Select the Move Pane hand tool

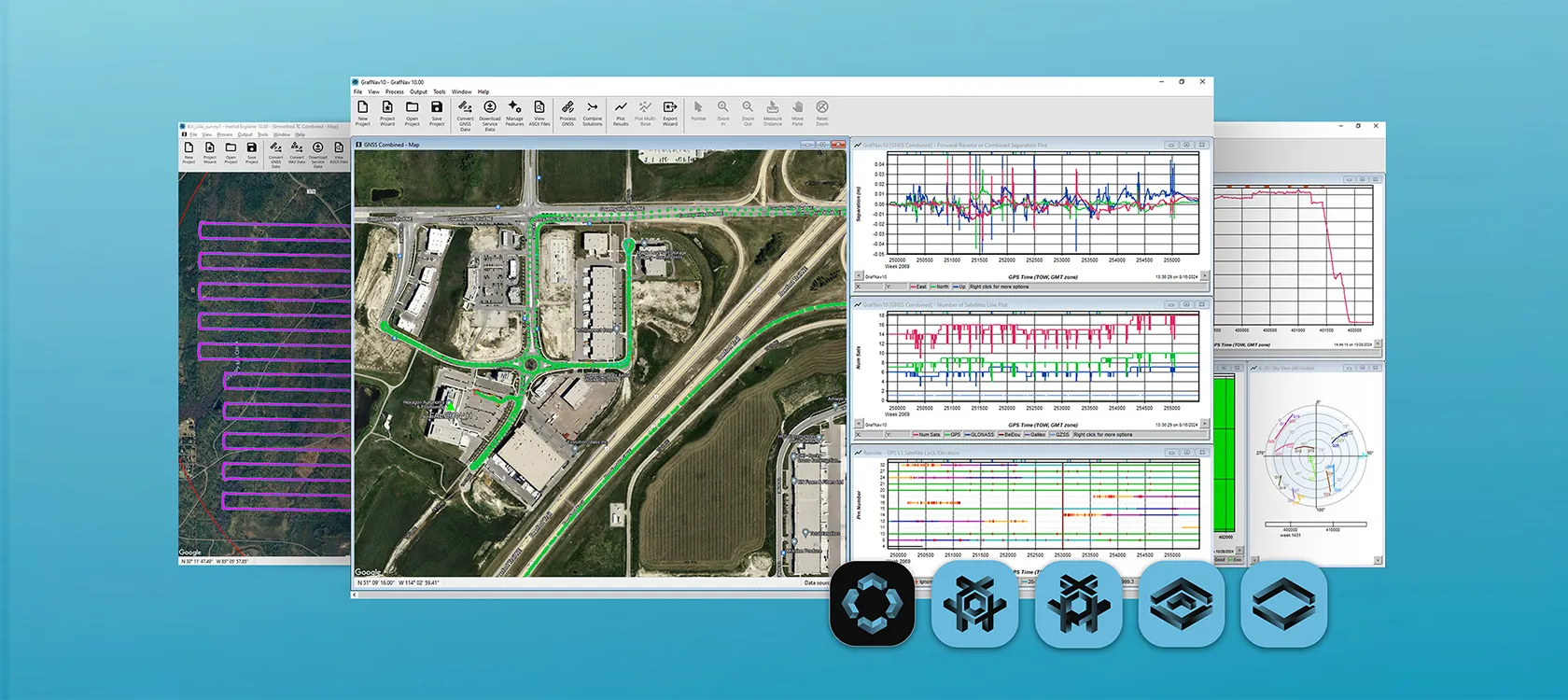(x=797, y=112)
